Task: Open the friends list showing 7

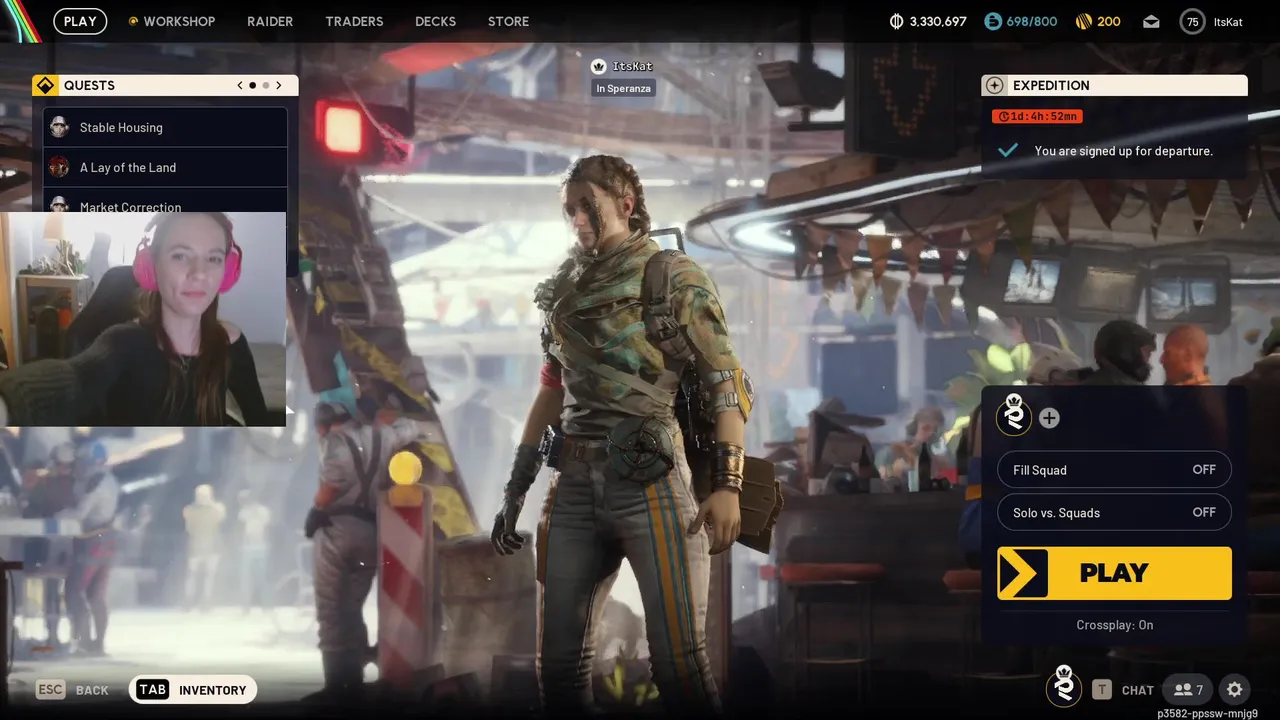Action: pyautogui.click(x=1188, y=689)
